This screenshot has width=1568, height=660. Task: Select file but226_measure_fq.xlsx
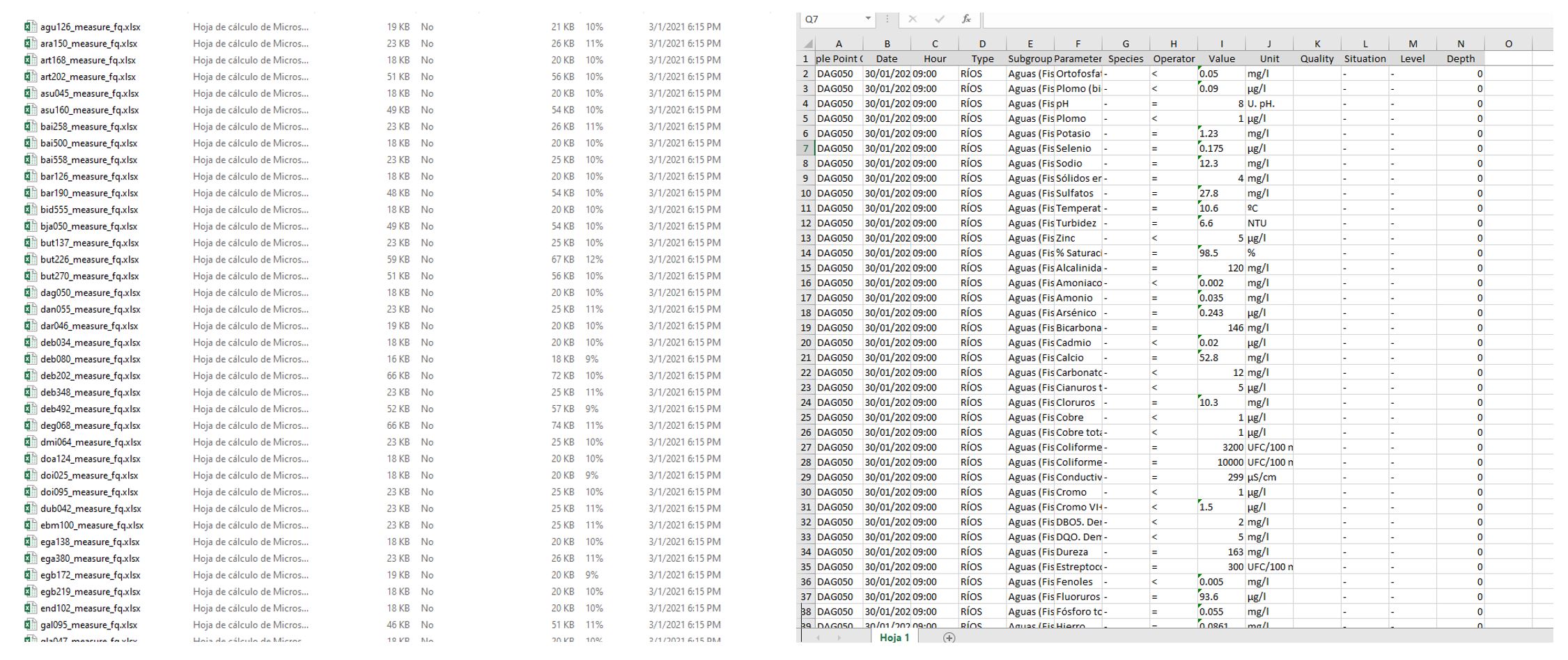[x=89, y=260]
